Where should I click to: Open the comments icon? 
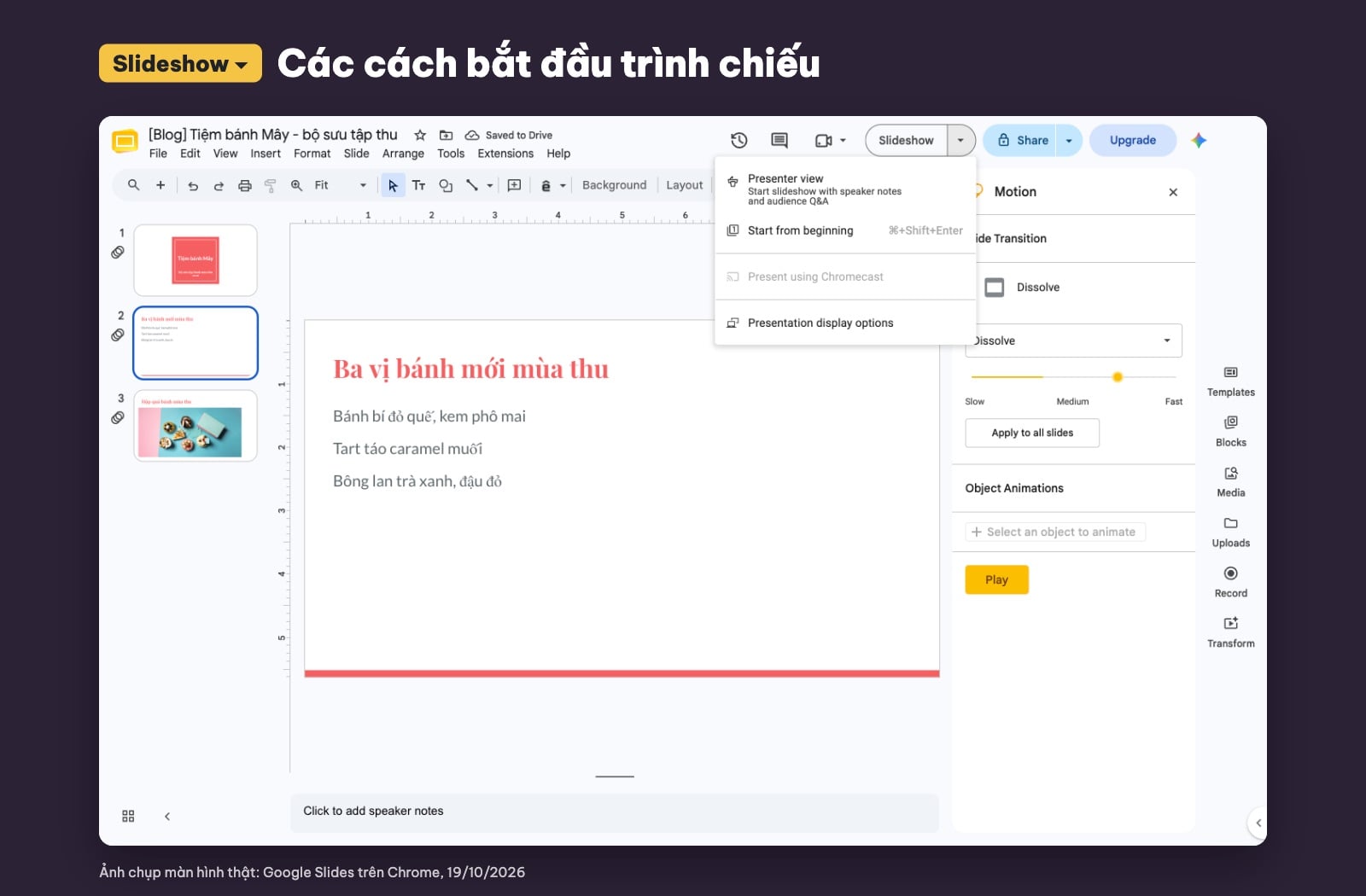779,141
